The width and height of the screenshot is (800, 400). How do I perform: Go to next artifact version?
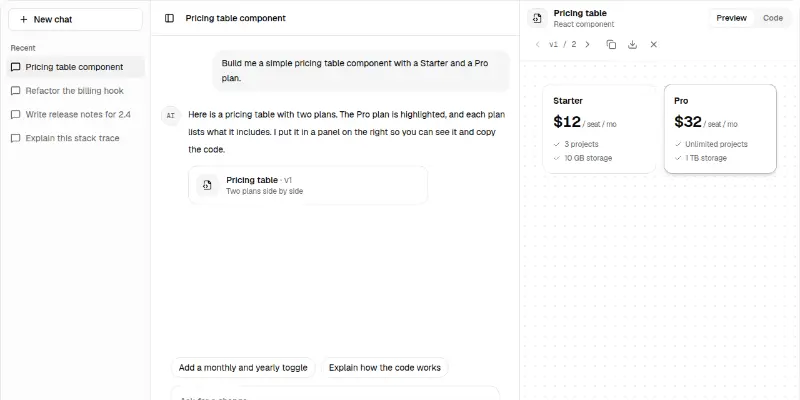pos(587,44)
